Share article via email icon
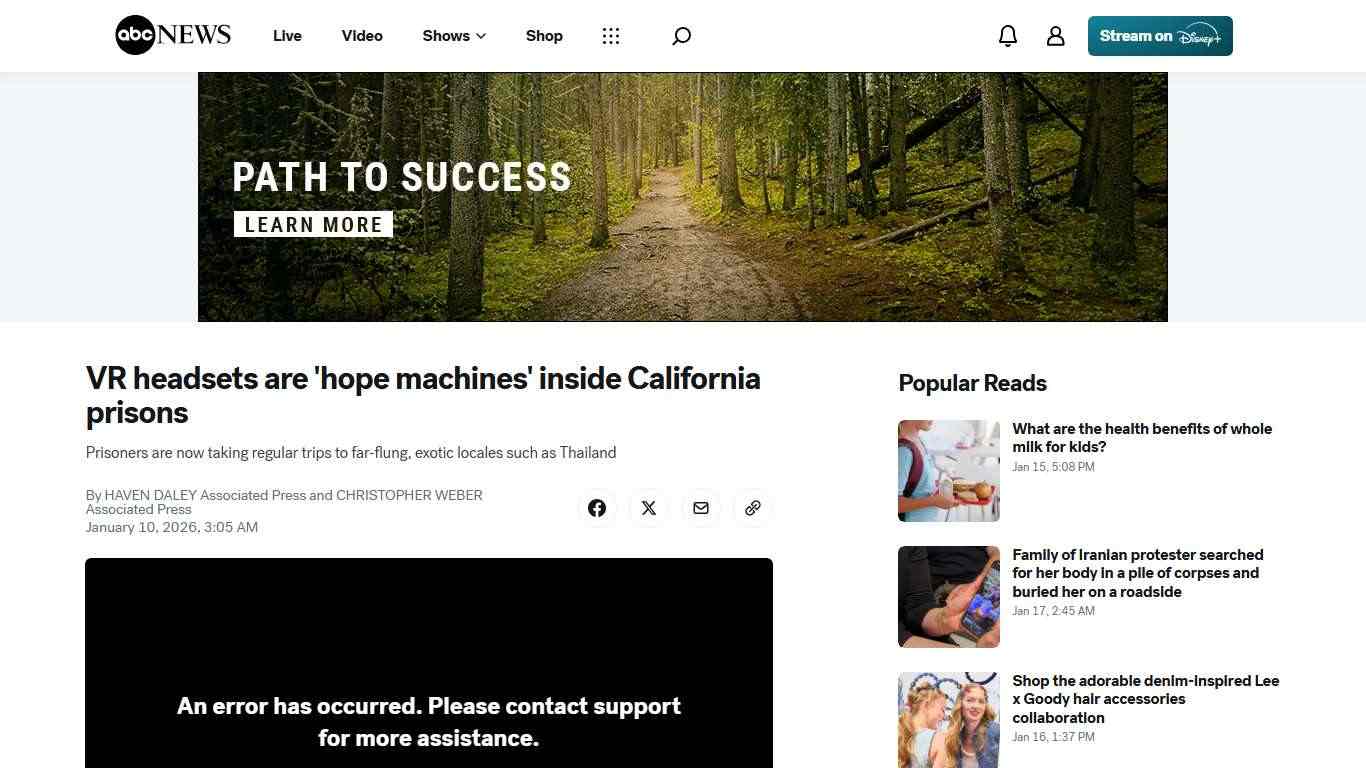The width and height of the screenshot is (1366, 768). coord(701,508)
